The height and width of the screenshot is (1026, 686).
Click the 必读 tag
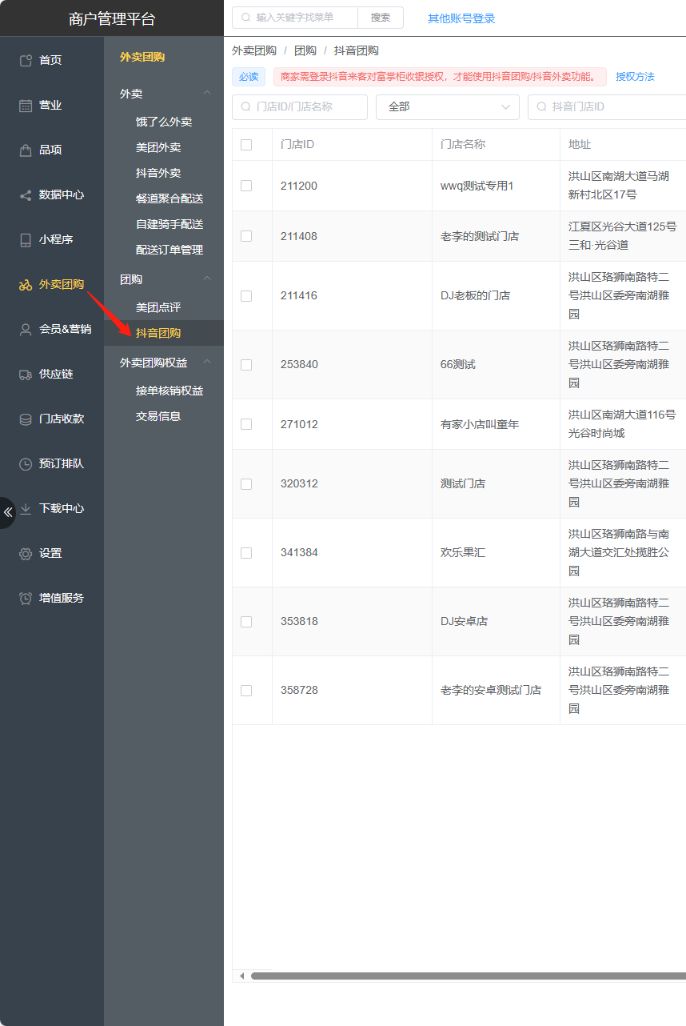click(249, 77)
